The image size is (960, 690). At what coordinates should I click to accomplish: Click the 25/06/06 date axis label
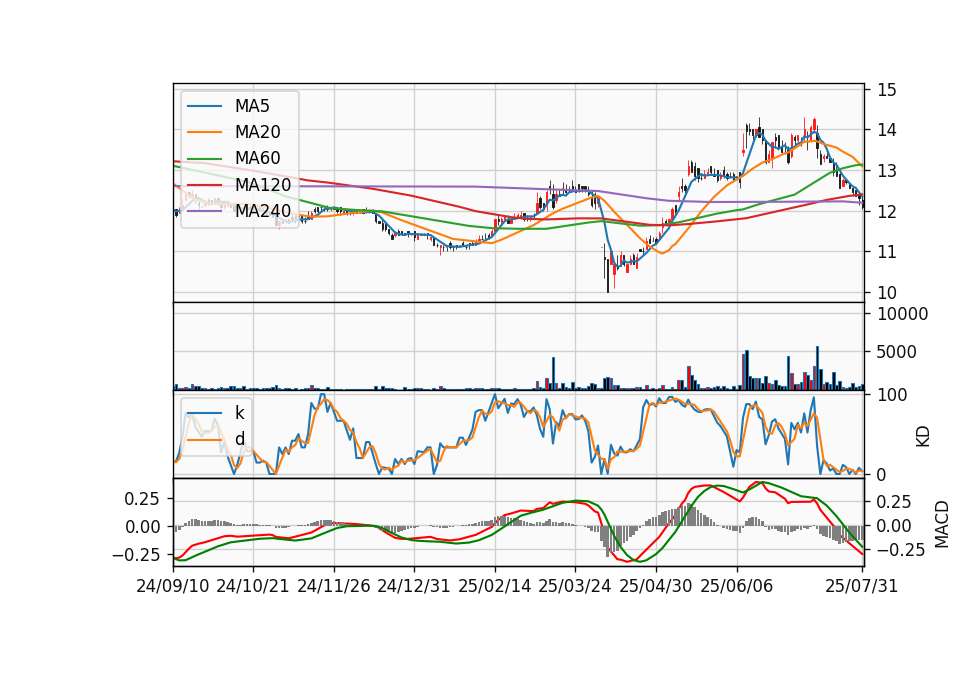737,586
